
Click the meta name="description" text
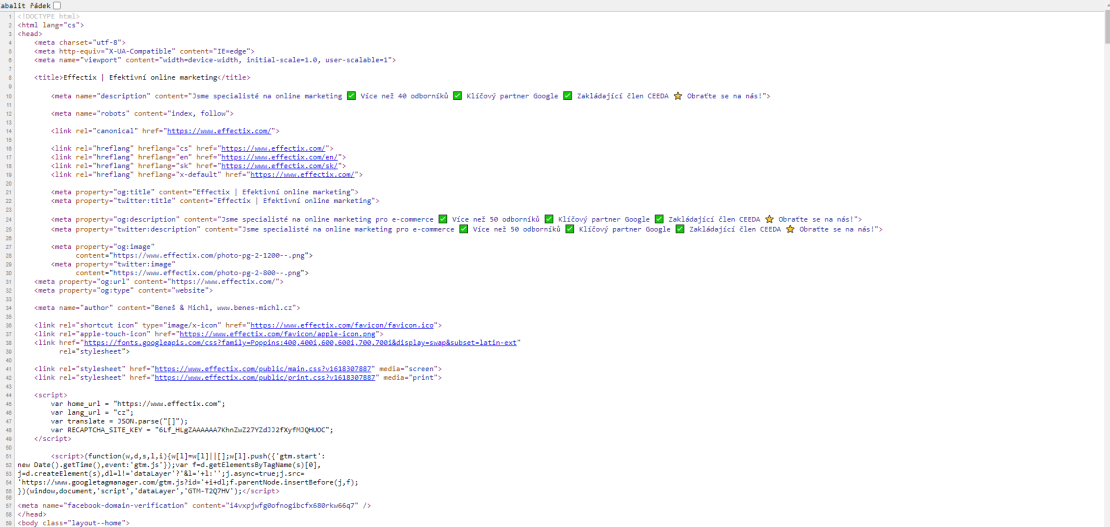point(410,96)
